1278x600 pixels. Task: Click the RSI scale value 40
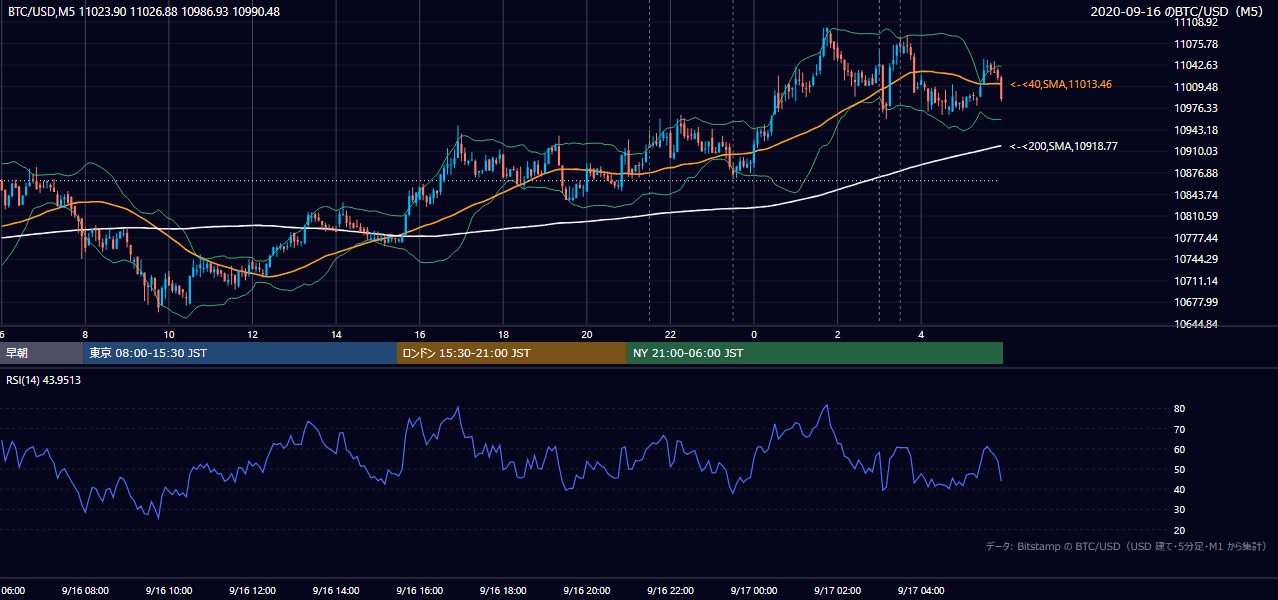pos(1179,489)
